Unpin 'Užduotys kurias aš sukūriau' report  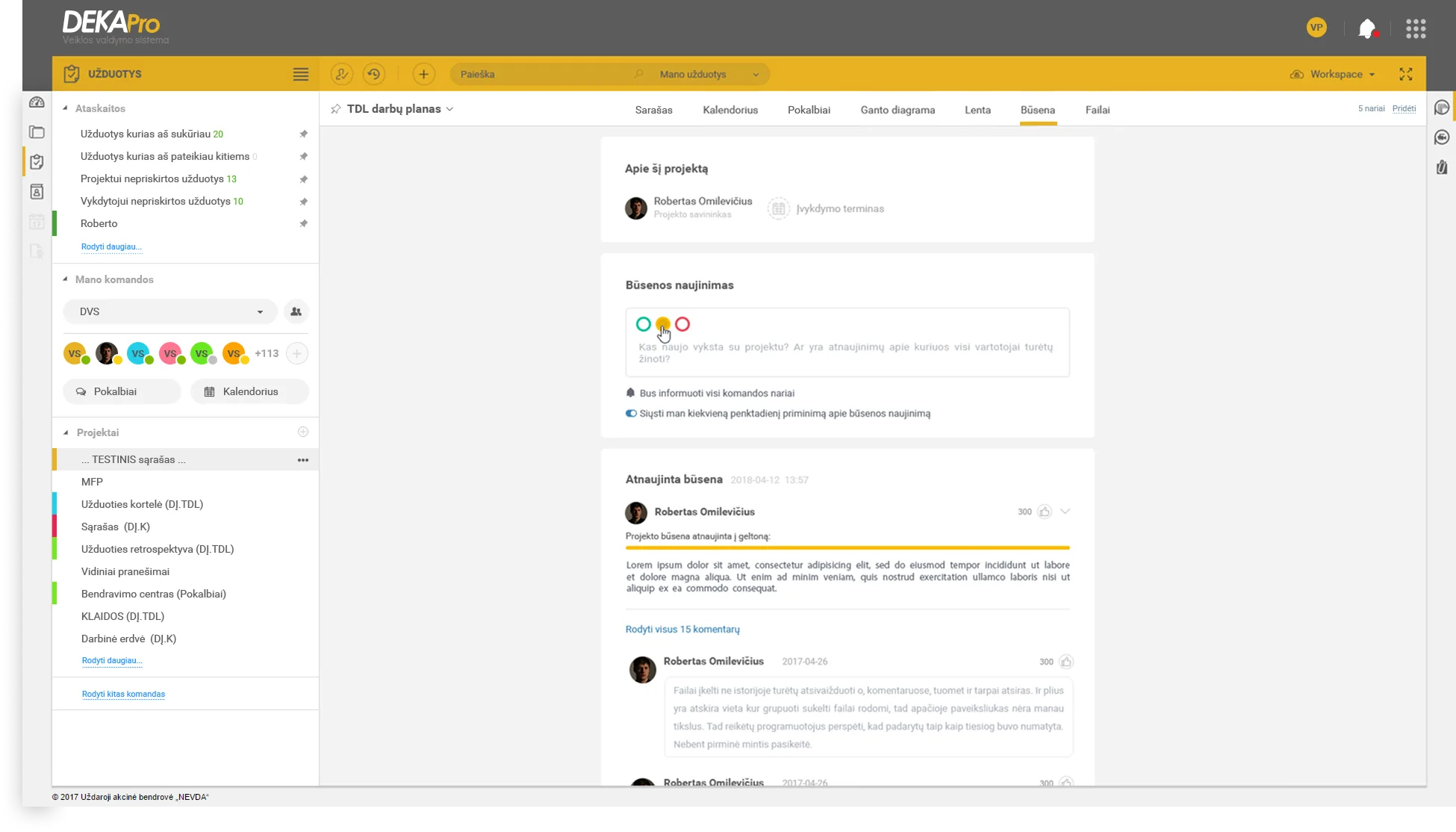(303, 134)
